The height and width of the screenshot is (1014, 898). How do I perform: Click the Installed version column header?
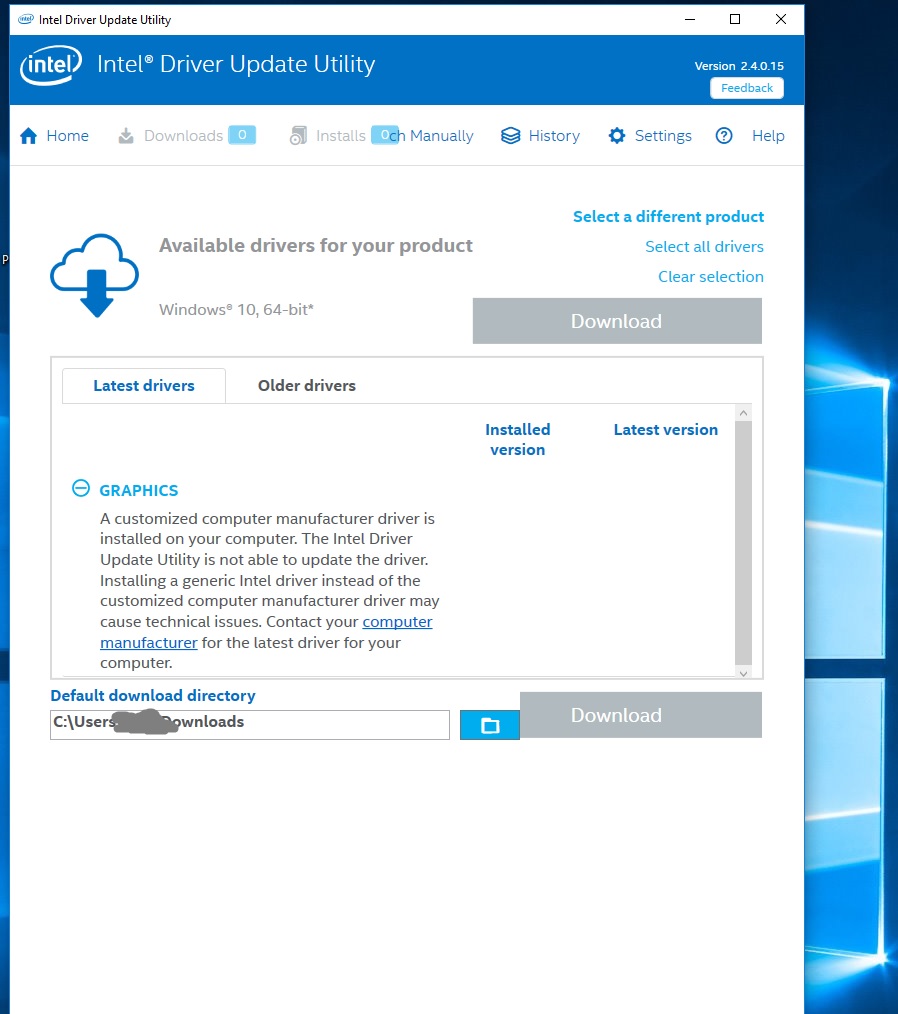click(517, 440)
